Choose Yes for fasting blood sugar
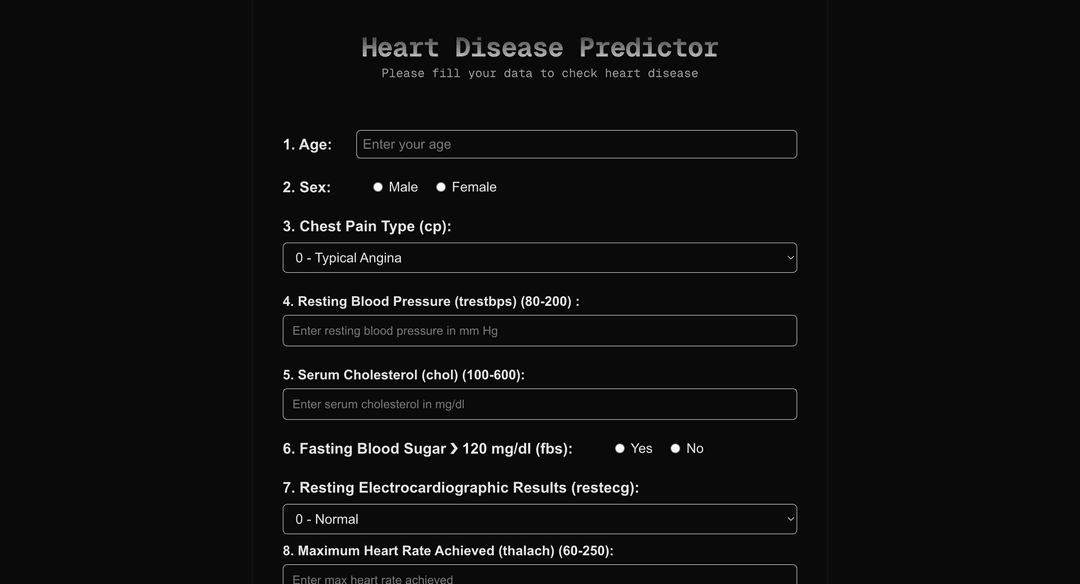The width and height of the screenshot is (1080, 584). 619,448
